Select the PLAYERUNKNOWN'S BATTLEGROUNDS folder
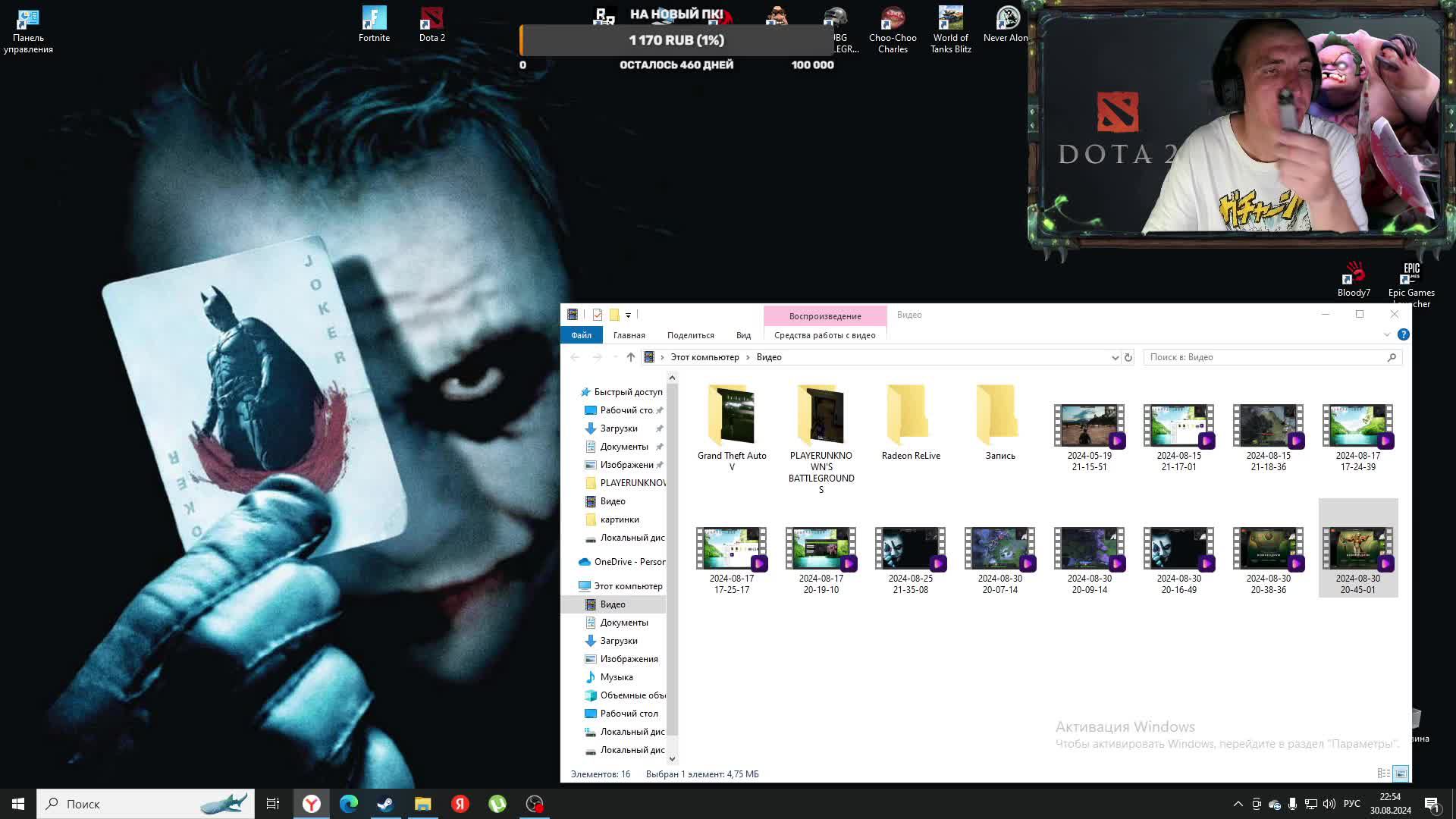This screenshot has height=819, width=1456. click(821, 440)
